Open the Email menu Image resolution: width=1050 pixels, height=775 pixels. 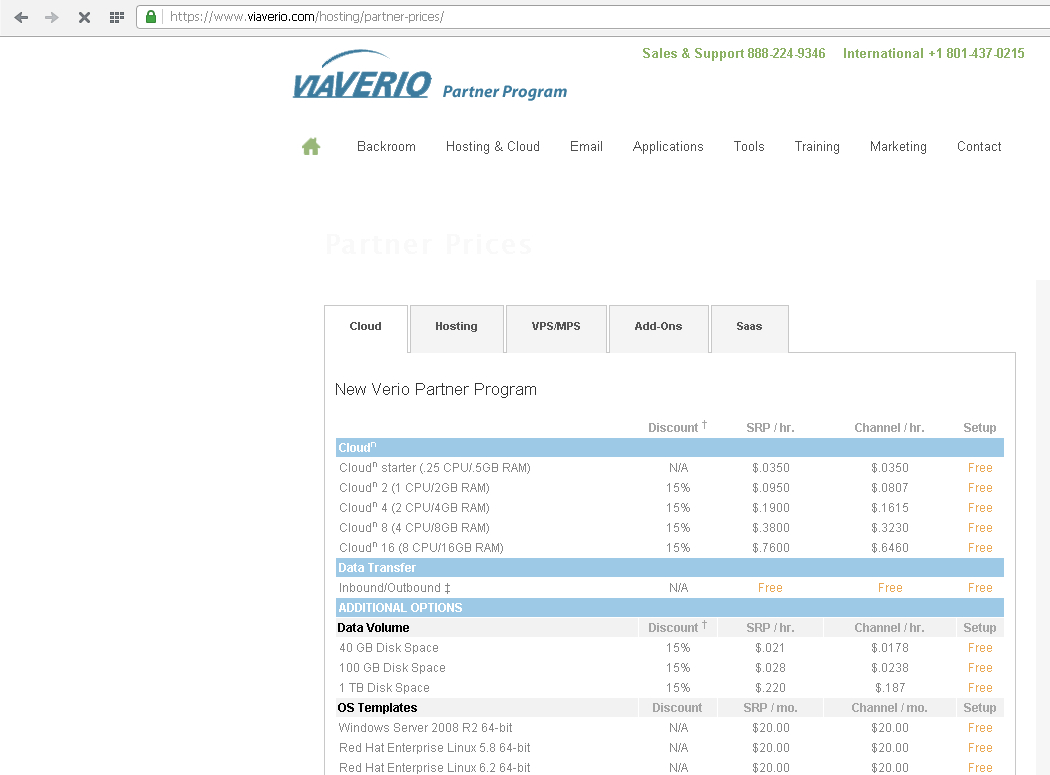pyautogui.click(x=587, y=146)
